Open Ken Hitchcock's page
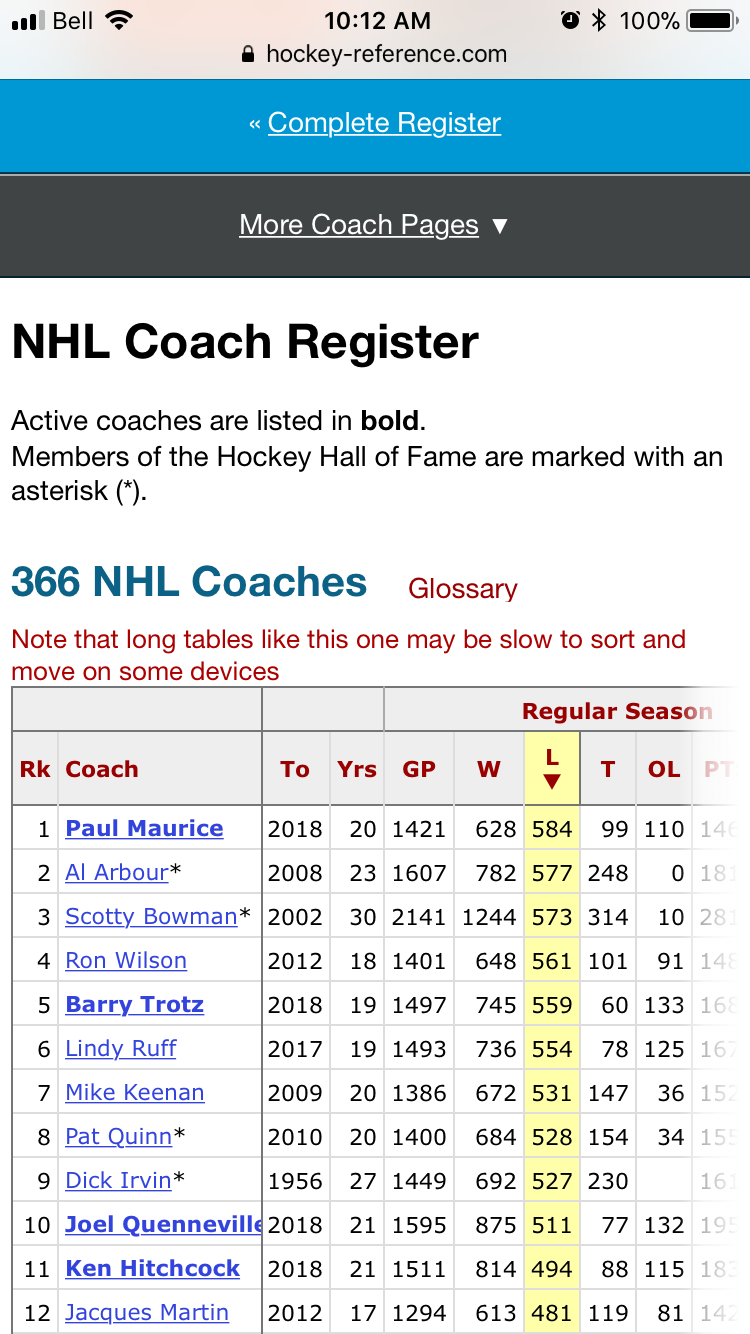 coord(152,1268)
